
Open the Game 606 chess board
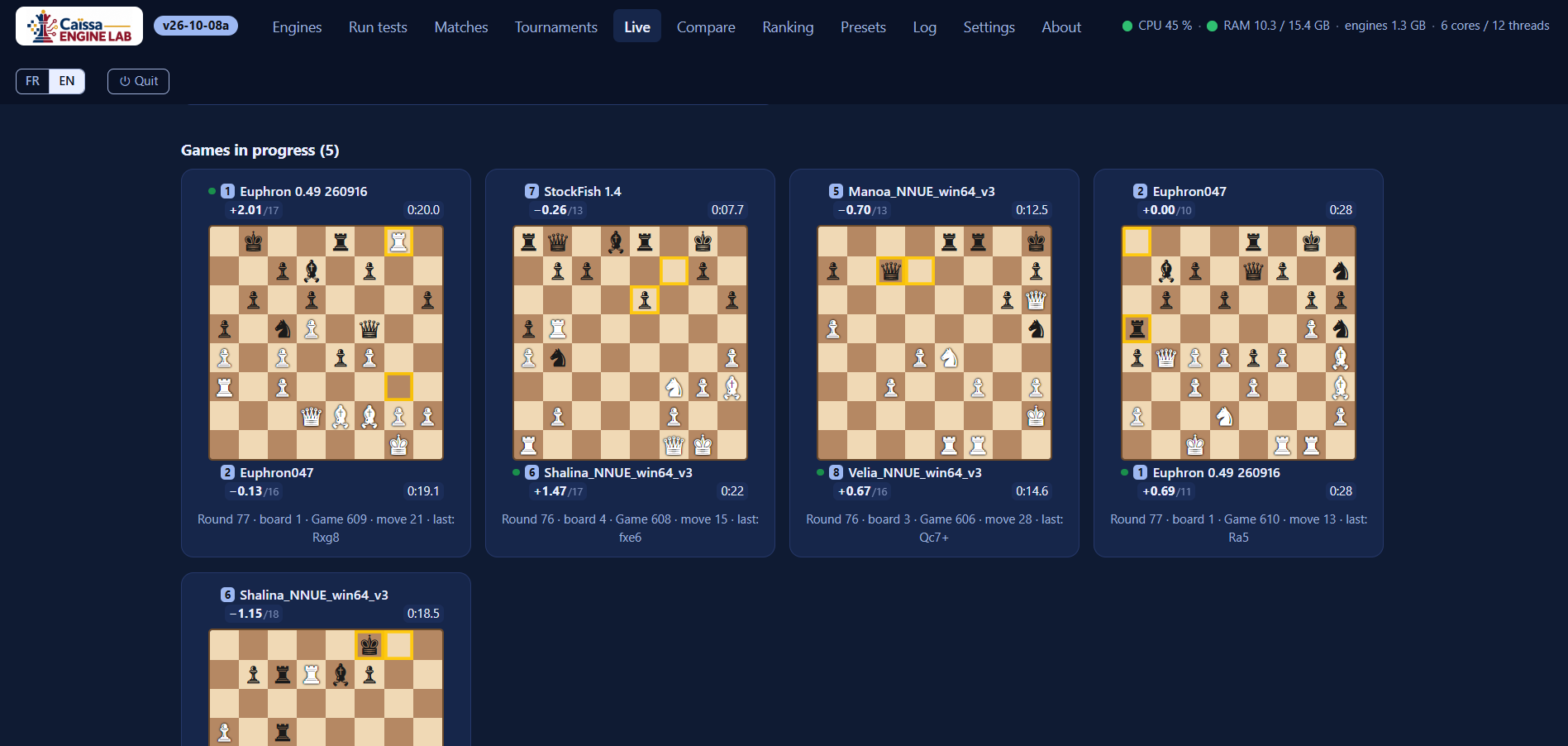[934, 342]
